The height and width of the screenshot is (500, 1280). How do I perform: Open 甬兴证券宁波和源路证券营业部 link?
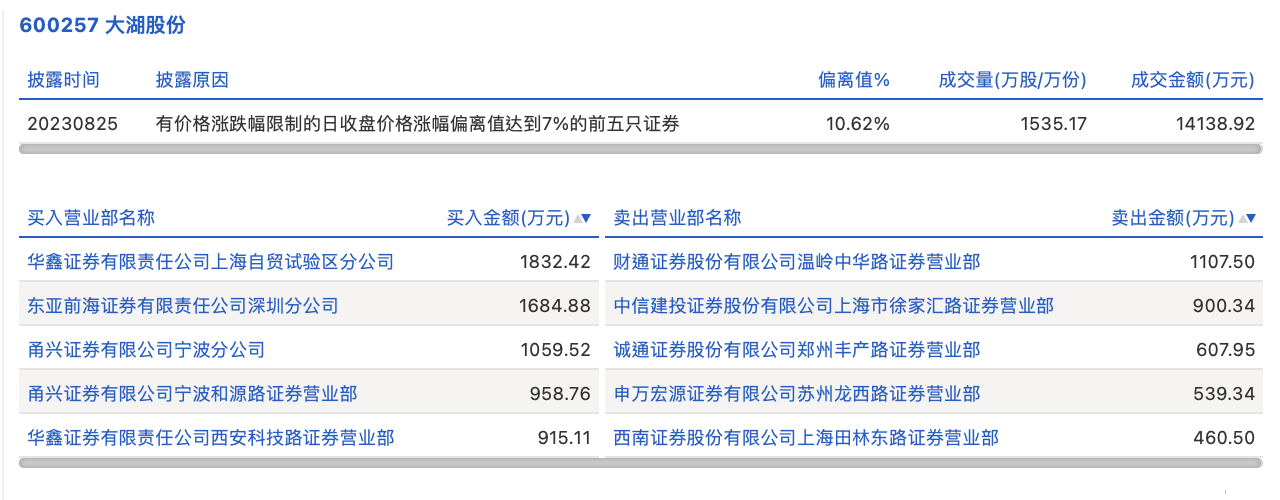click(x=193, y=394)
